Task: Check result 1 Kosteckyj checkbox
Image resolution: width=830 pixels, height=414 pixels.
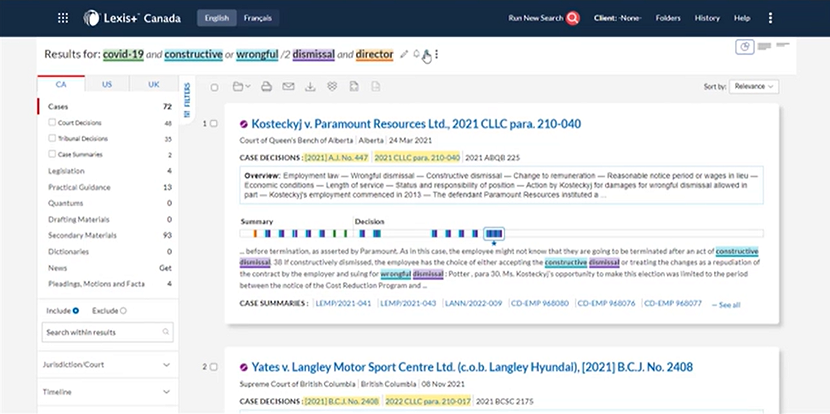Action: pos(213,123)
